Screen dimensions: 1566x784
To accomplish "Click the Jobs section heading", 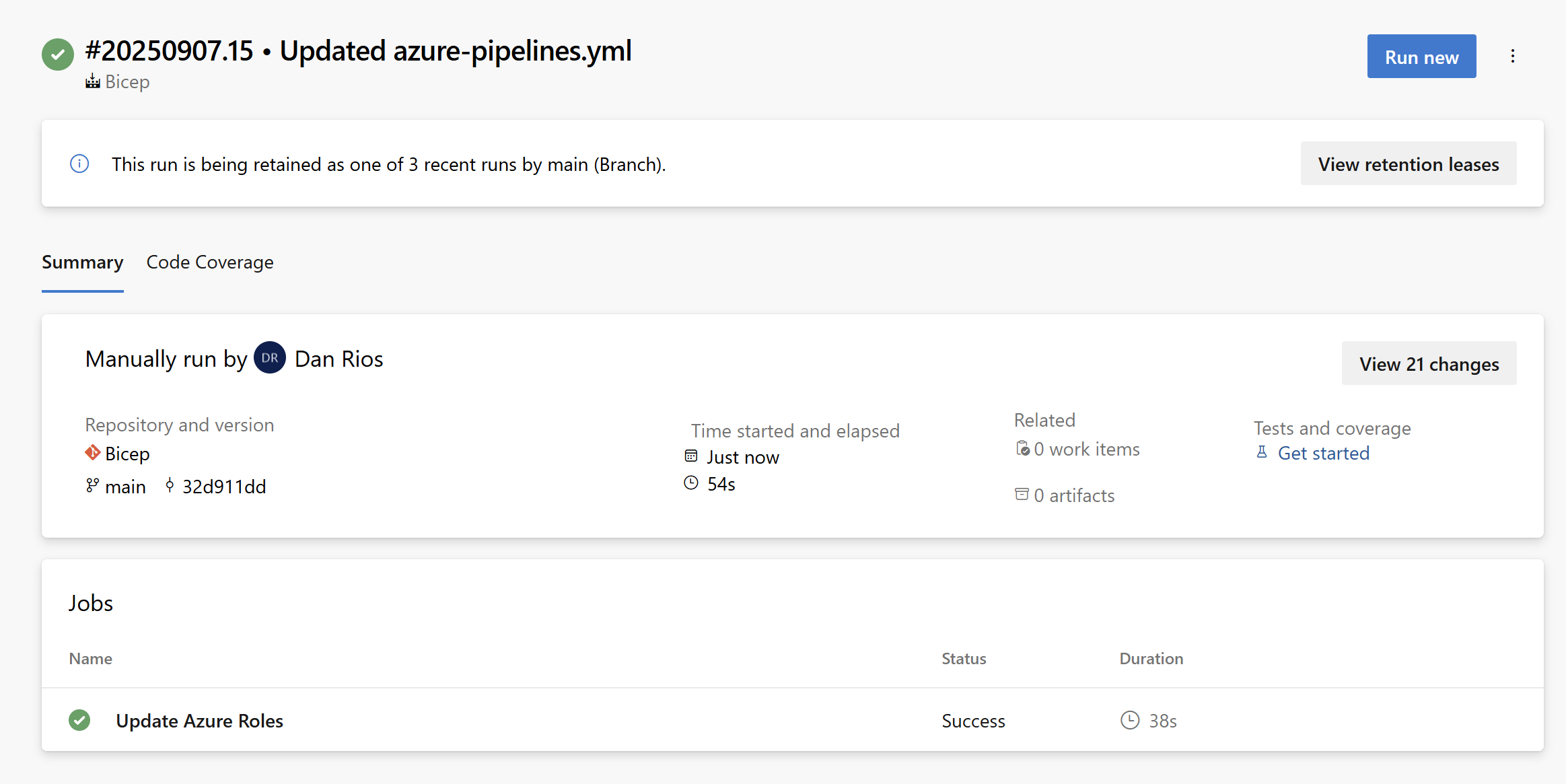I will point(91,603).
